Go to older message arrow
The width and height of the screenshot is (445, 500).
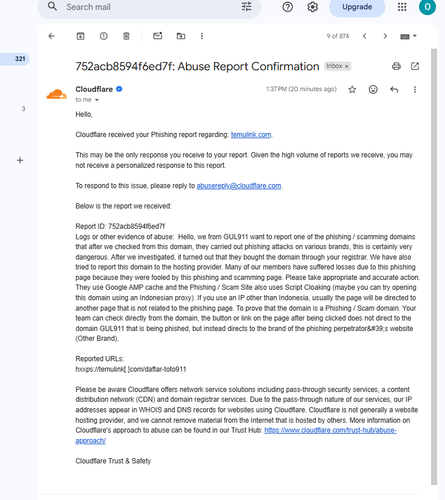(385, 36)
